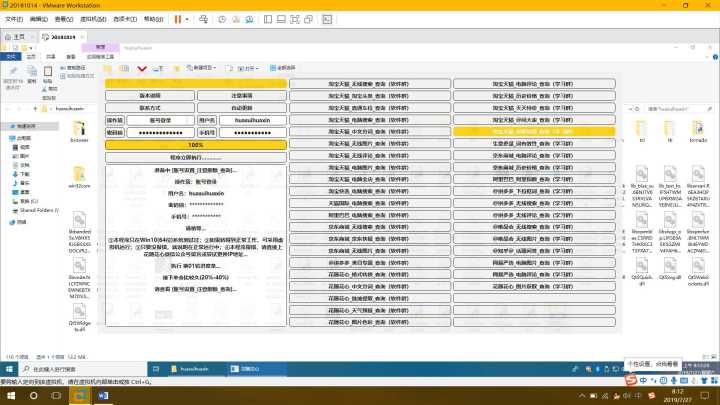
Task: Switch to the 主页 tab in VMware
Action: (x=16, y=36)
